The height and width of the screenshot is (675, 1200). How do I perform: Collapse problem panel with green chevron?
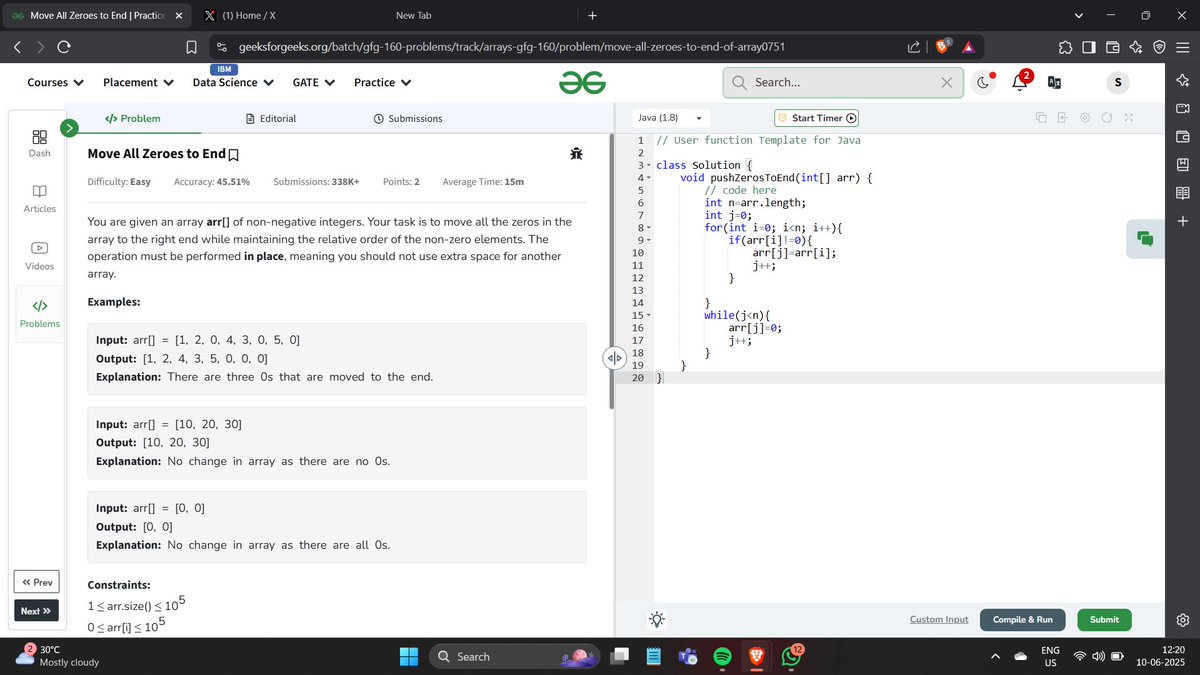pyautogui.click(x=69, y=128)
